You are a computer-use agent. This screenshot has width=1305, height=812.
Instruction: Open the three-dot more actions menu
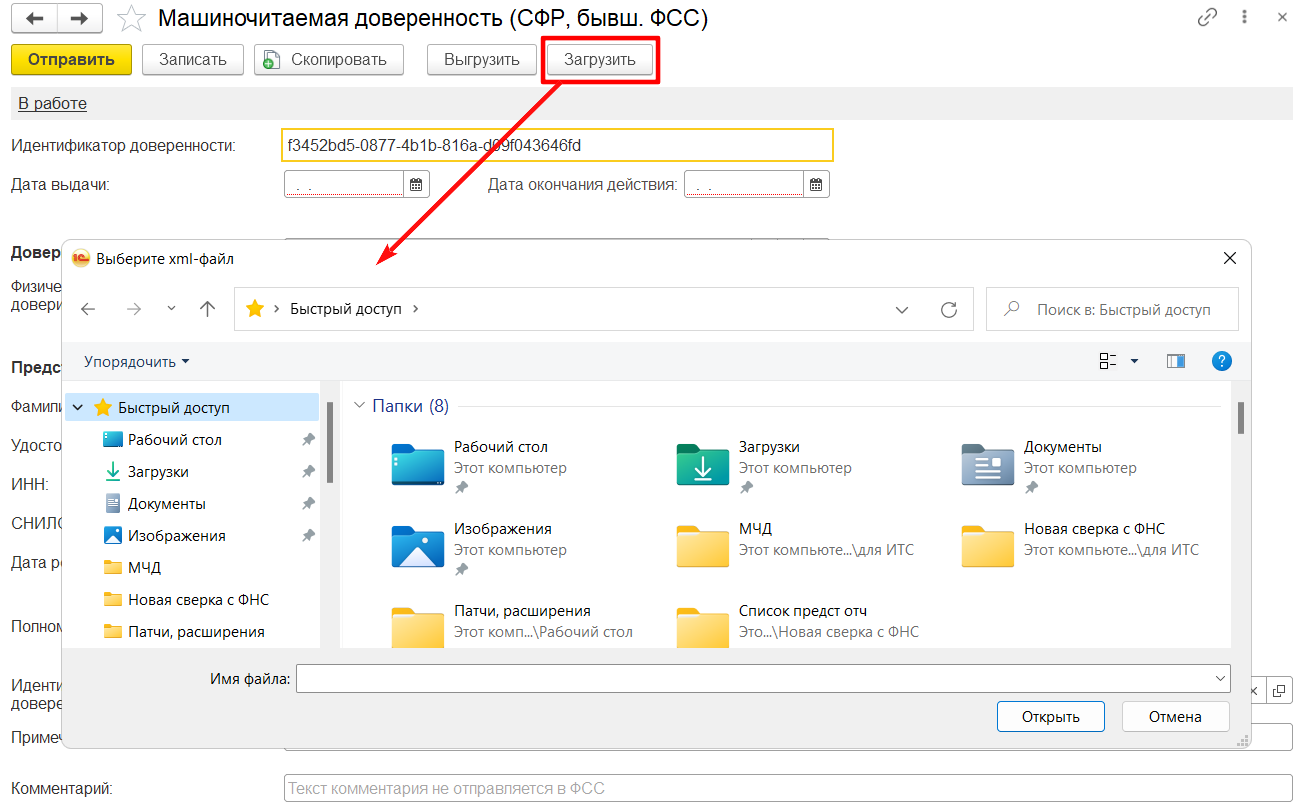pyautogui.click(x=1244, y=17)
